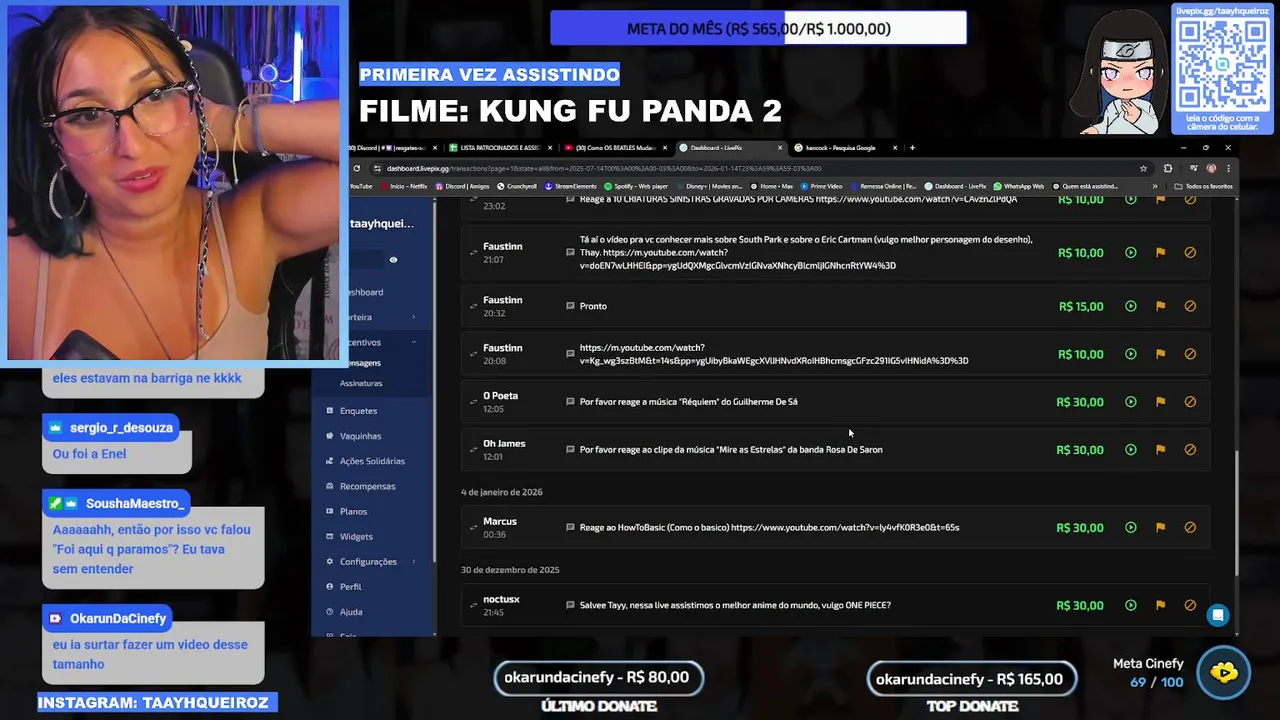Block the Faustinn 21:07 sender
Image resolution: width=1280 pixels, height=720 pixels.
[x=1190, y=253]
